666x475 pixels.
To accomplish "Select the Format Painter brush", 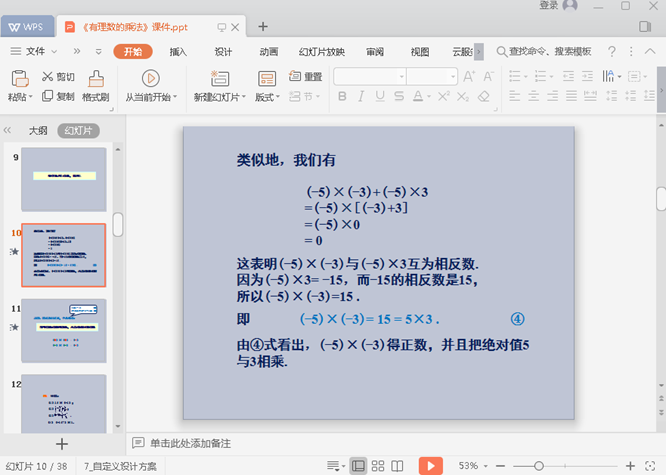I will tap(96, 79).
